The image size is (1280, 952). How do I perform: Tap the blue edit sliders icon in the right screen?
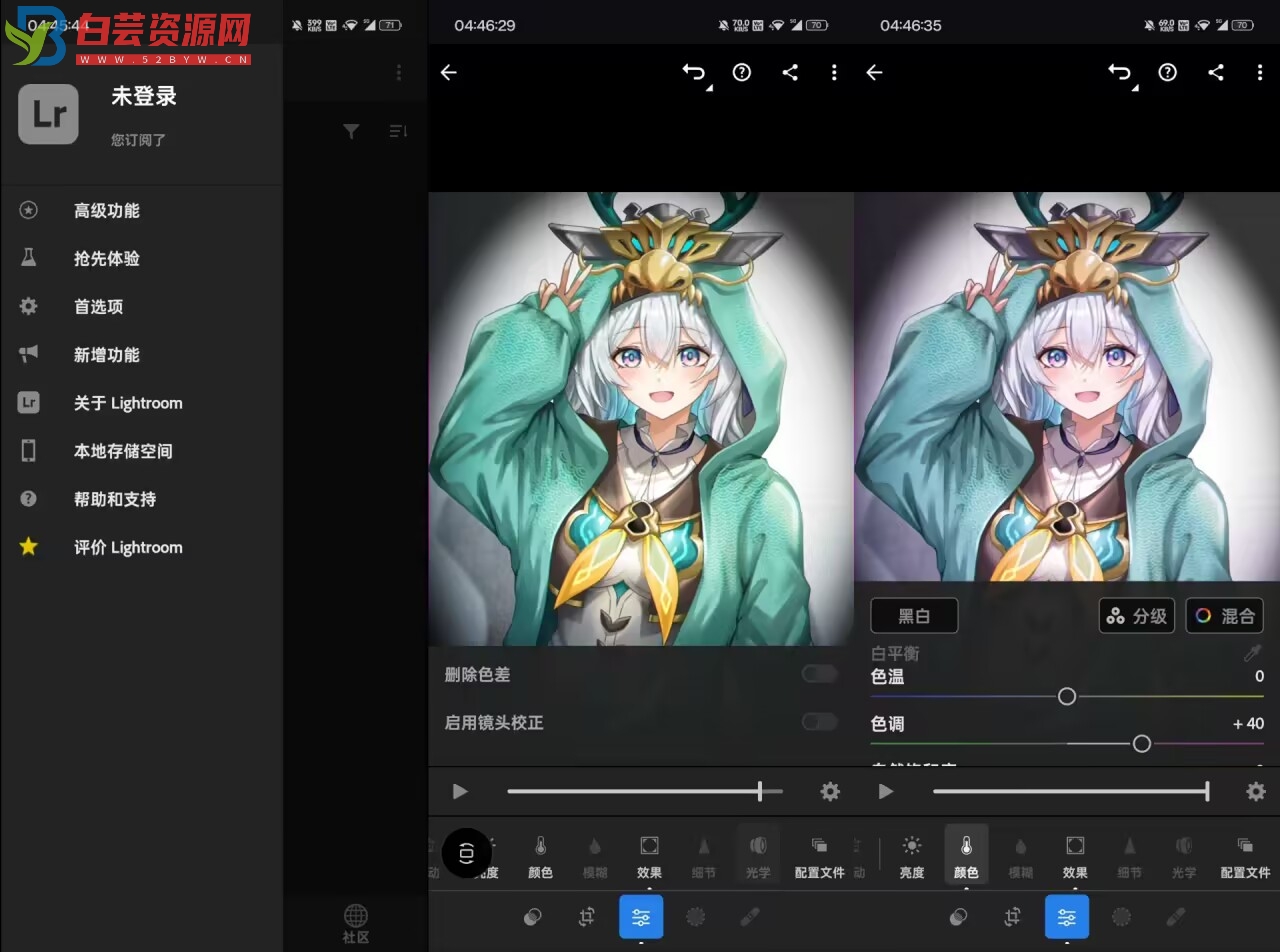click(1067, 916)
